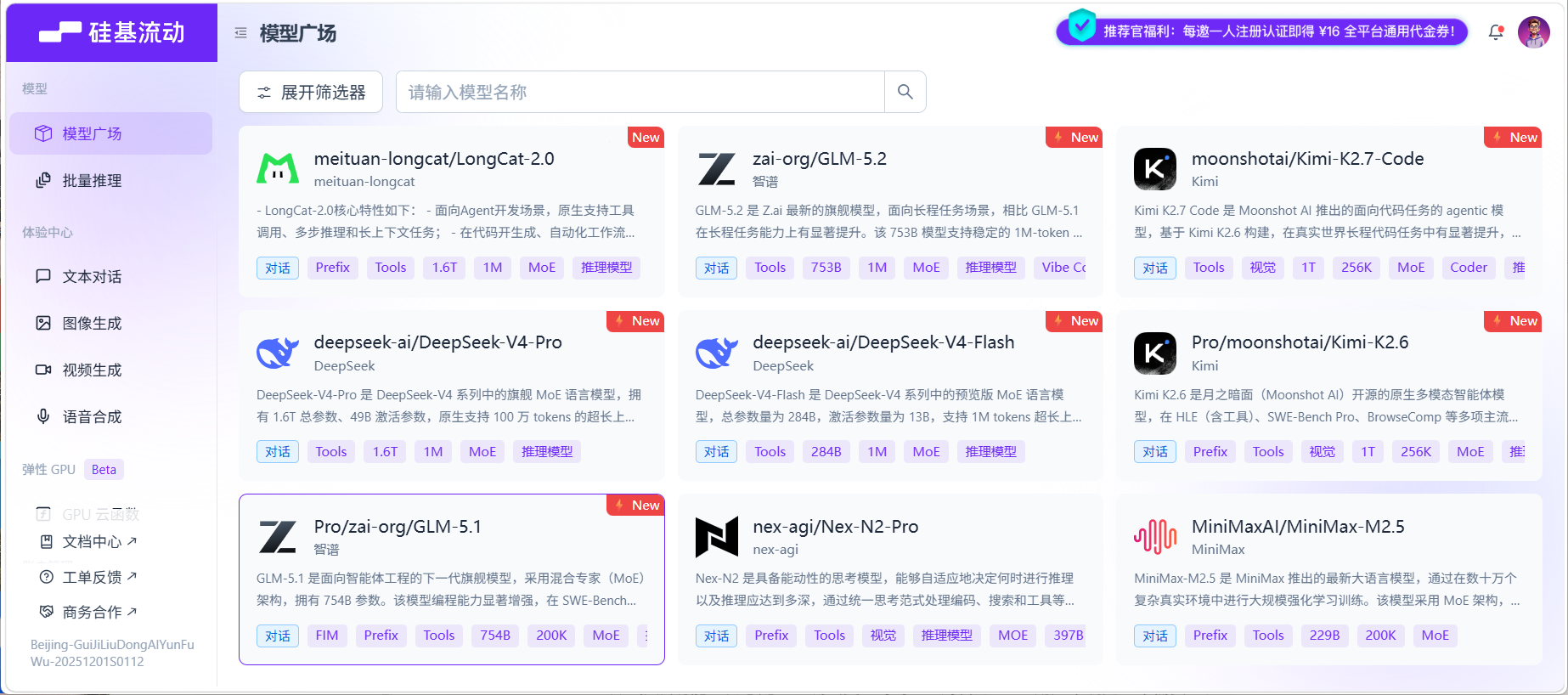Click the book icon beside 文档中心

tap(47, 541)
